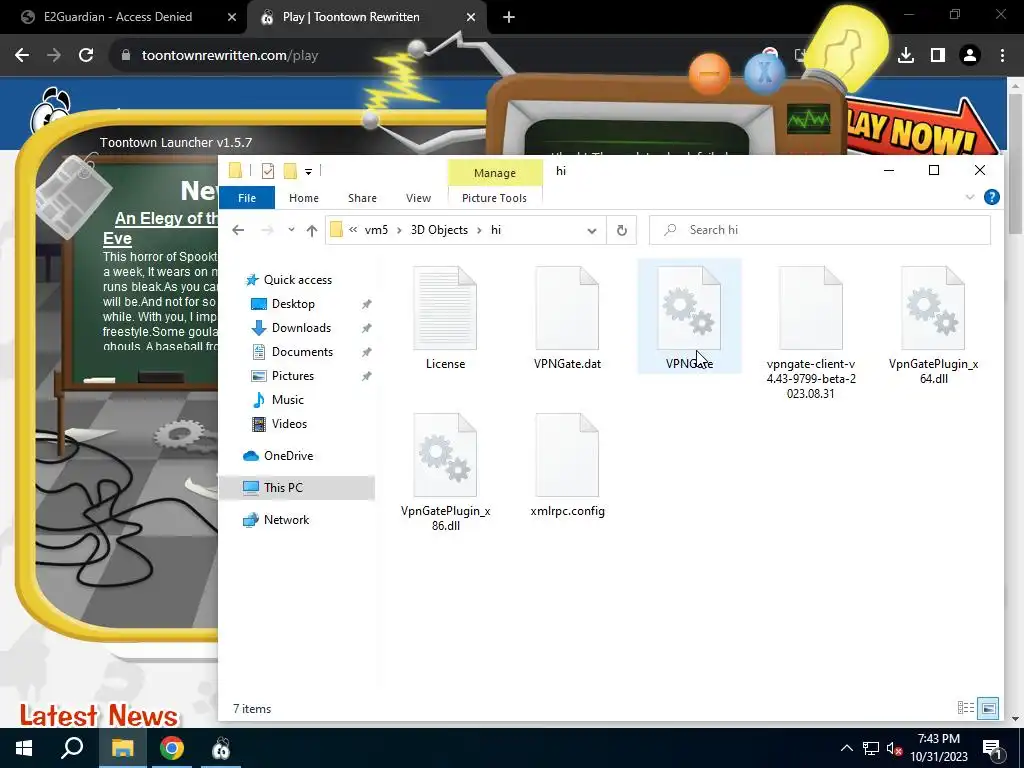
Task: Open Windows Start menu
Action: click(x=24, y=748)
